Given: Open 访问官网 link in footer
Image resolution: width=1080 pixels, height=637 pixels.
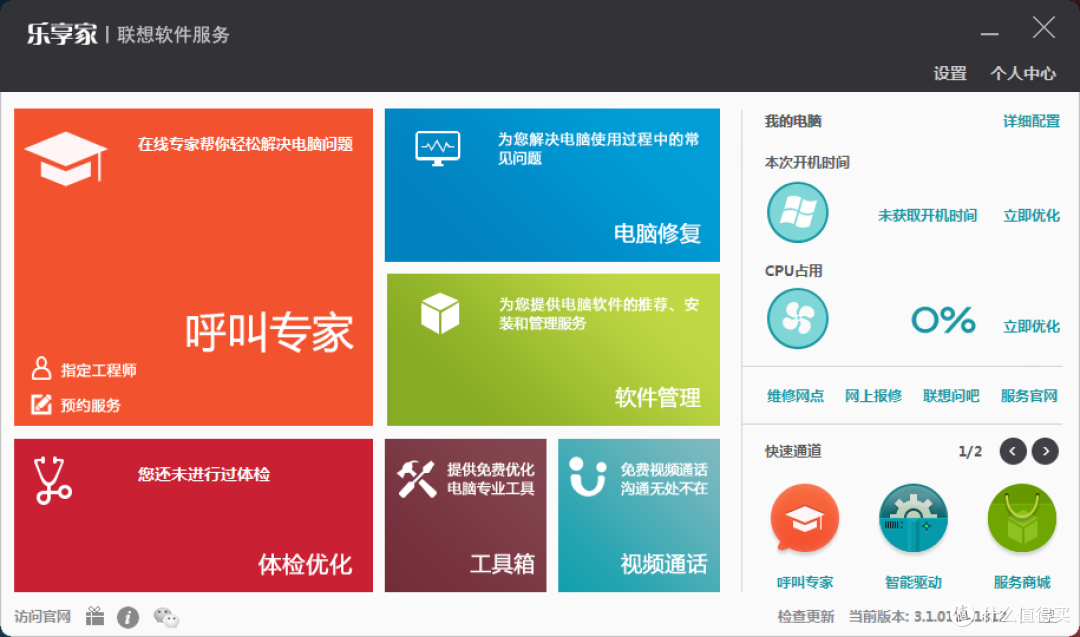Looking at the screenshot, I should (x=43, y=616).
